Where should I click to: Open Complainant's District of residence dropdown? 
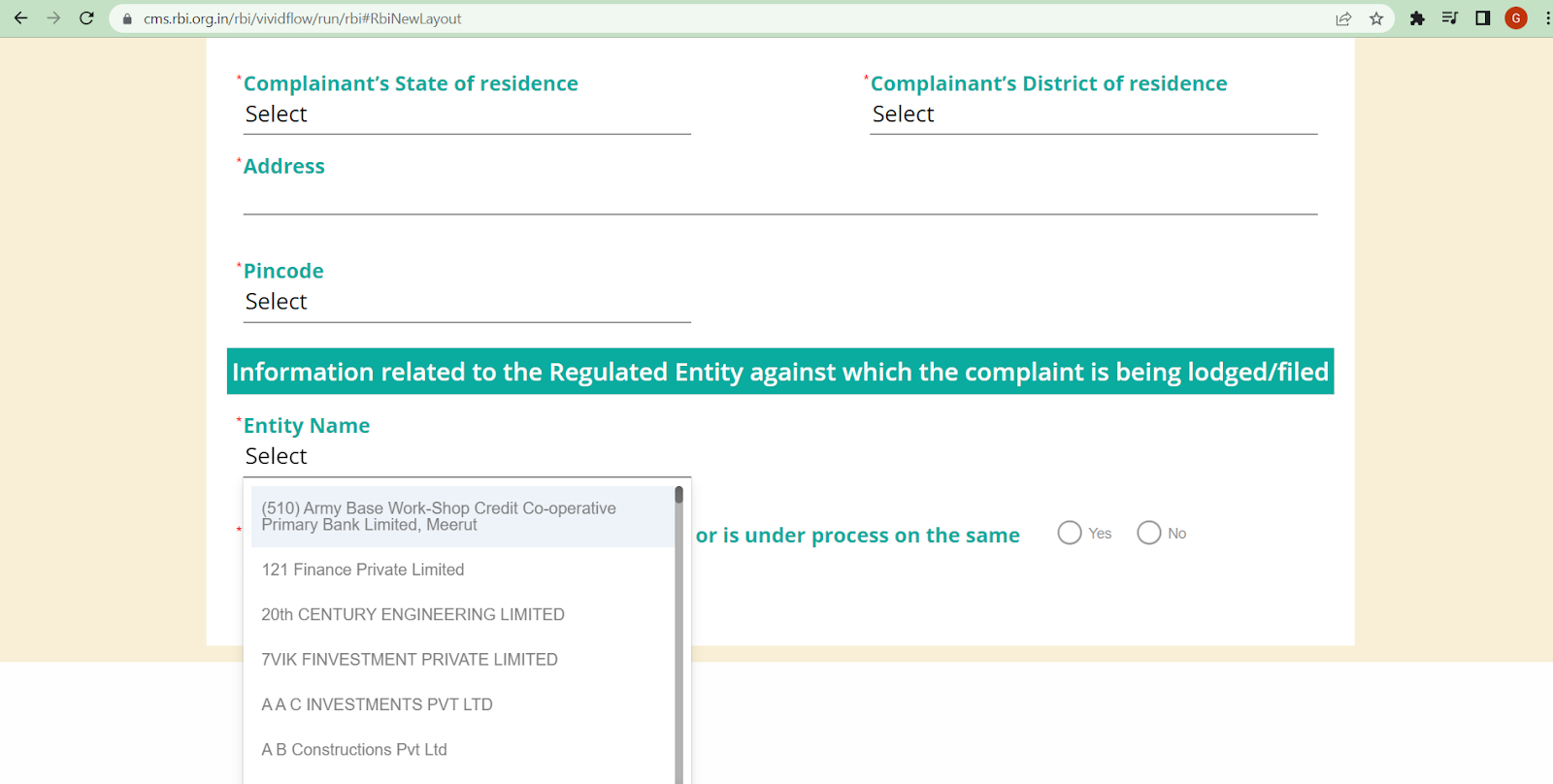1093,114
